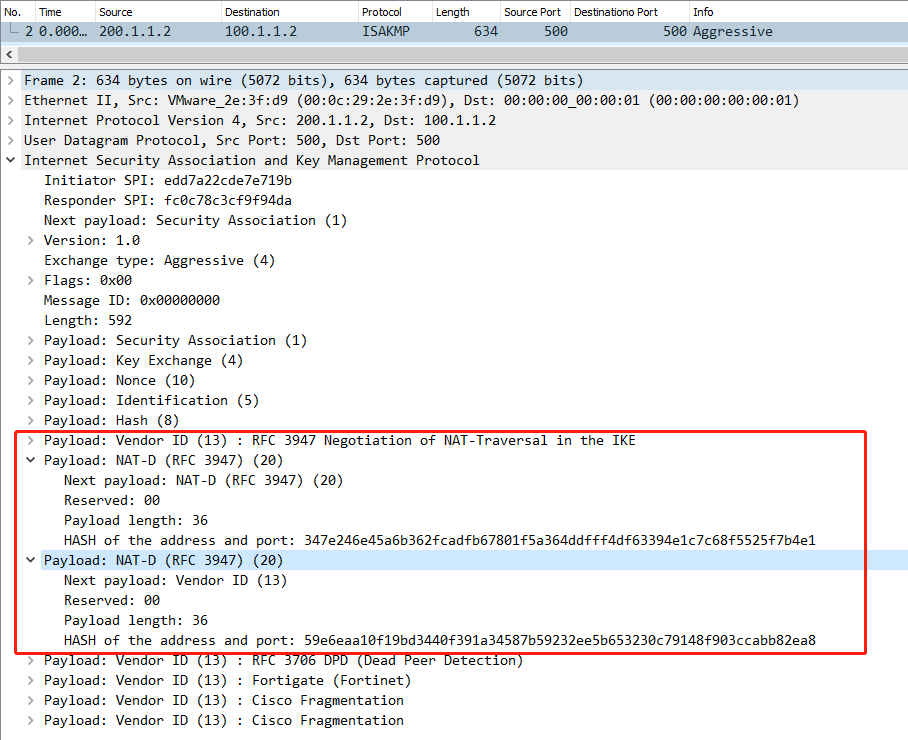Image resolution: width=908 pixels, height=740 pixels.
Task: Expand the Ethernet II layer
Action: pyautogui.click(x=11, y=100)
